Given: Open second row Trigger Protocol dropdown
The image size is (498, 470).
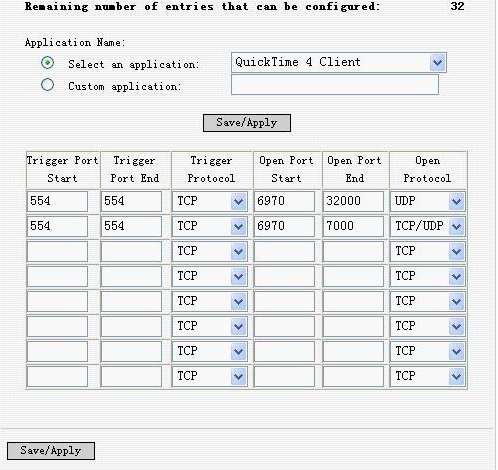Looking at the screenshot, I should point(209,226).
